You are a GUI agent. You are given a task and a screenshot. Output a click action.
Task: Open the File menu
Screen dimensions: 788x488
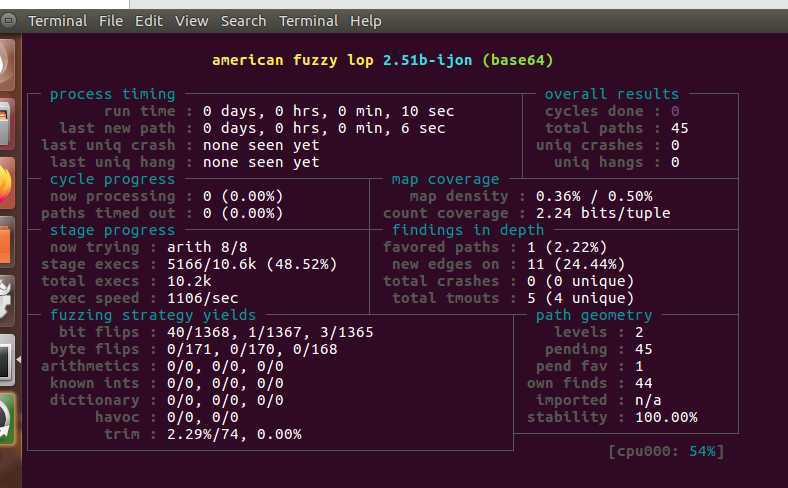pos(111,21)
